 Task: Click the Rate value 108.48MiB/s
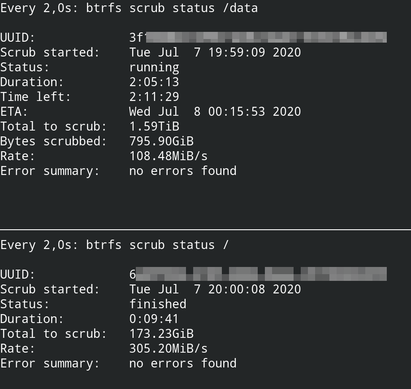coord(168,156)
